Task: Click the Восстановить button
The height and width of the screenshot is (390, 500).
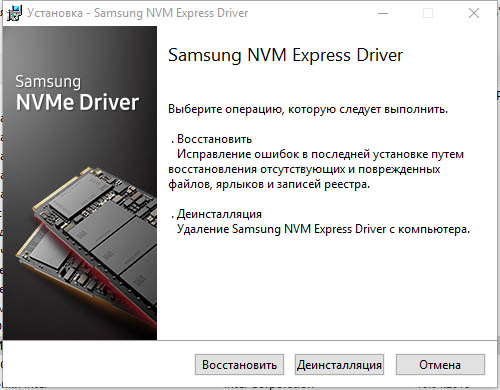Action: point(239,364)
